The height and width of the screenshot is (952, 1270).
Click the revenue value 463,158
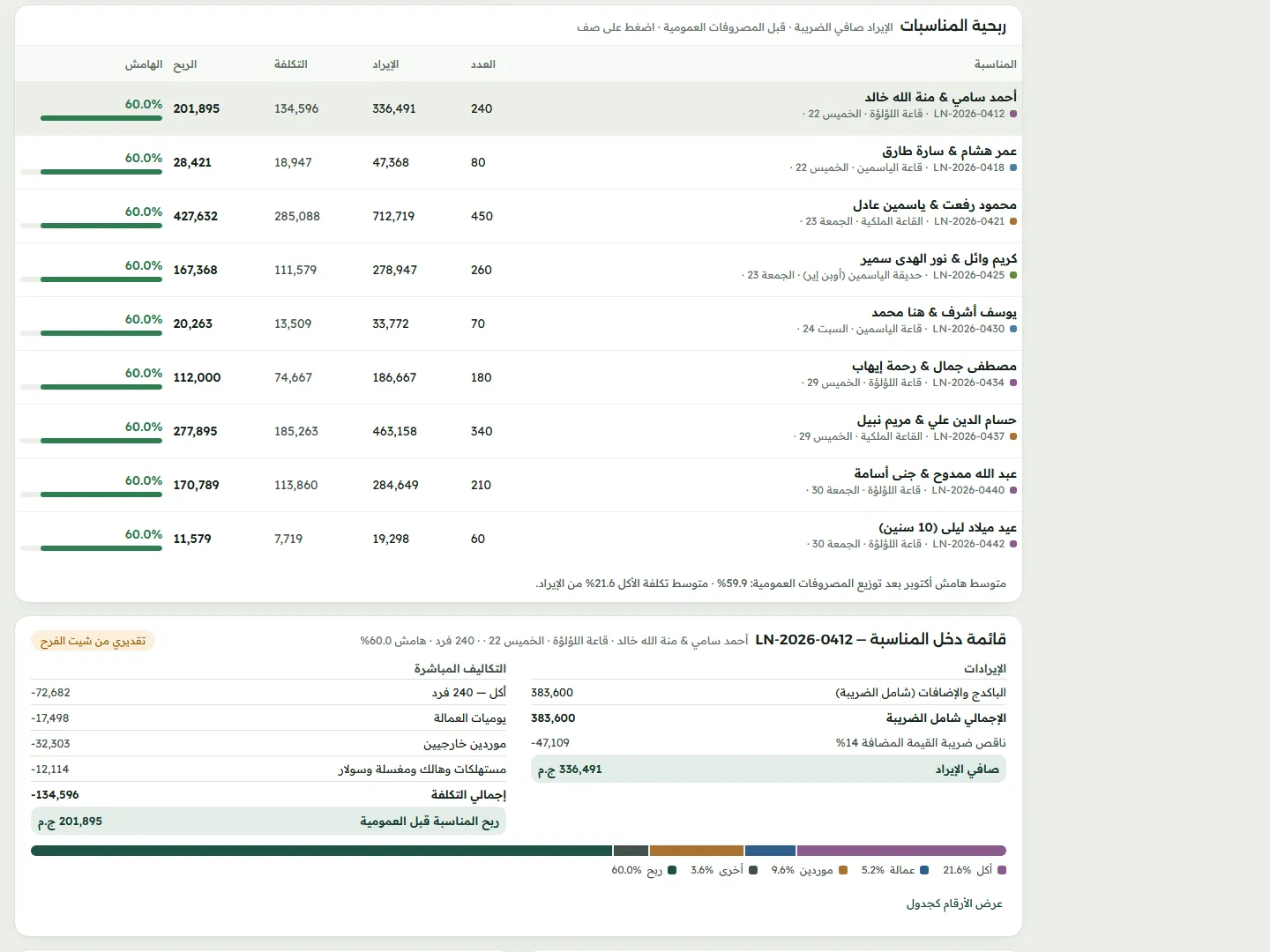(x=394, y=431)
